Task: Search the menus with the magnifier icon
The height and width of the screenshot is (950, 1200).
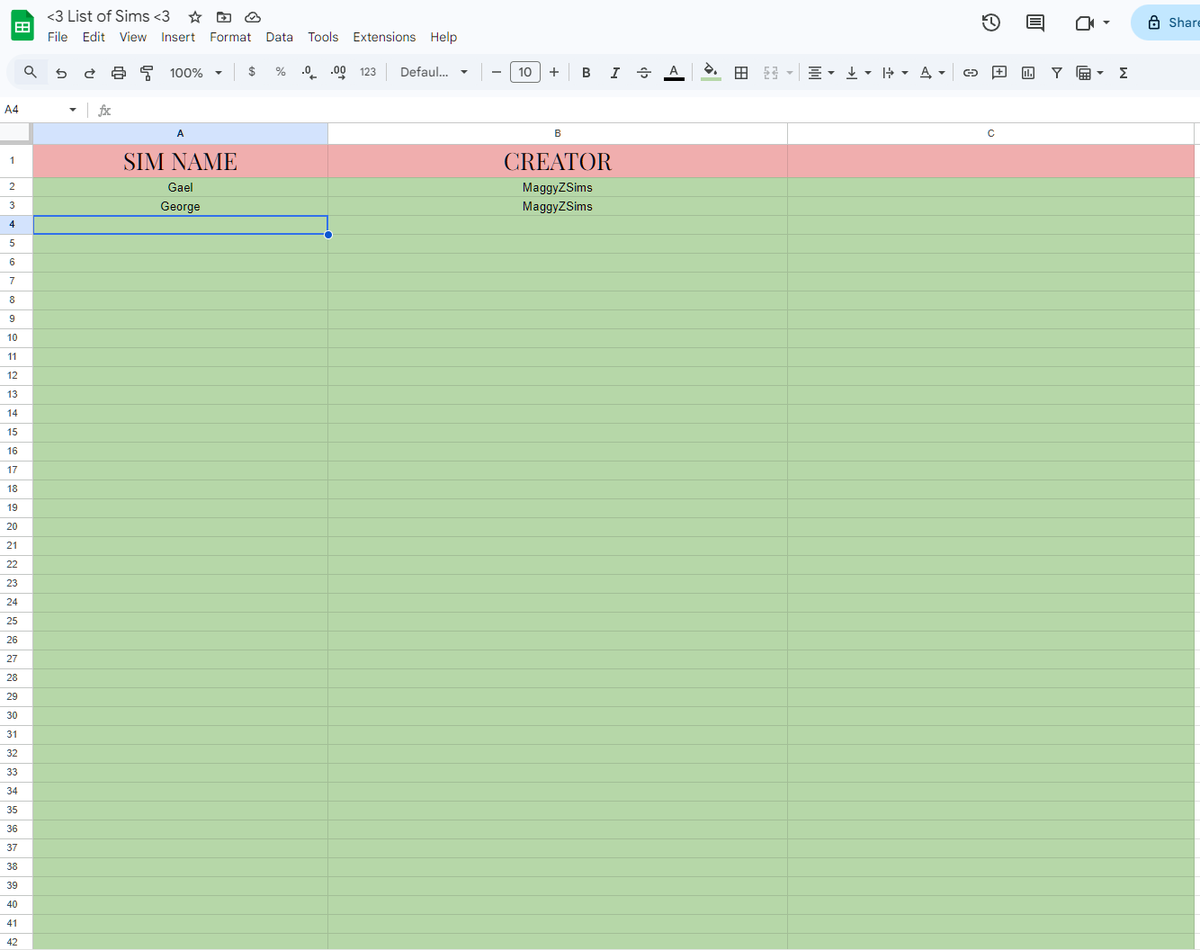Action: click(x=31, y=72)
